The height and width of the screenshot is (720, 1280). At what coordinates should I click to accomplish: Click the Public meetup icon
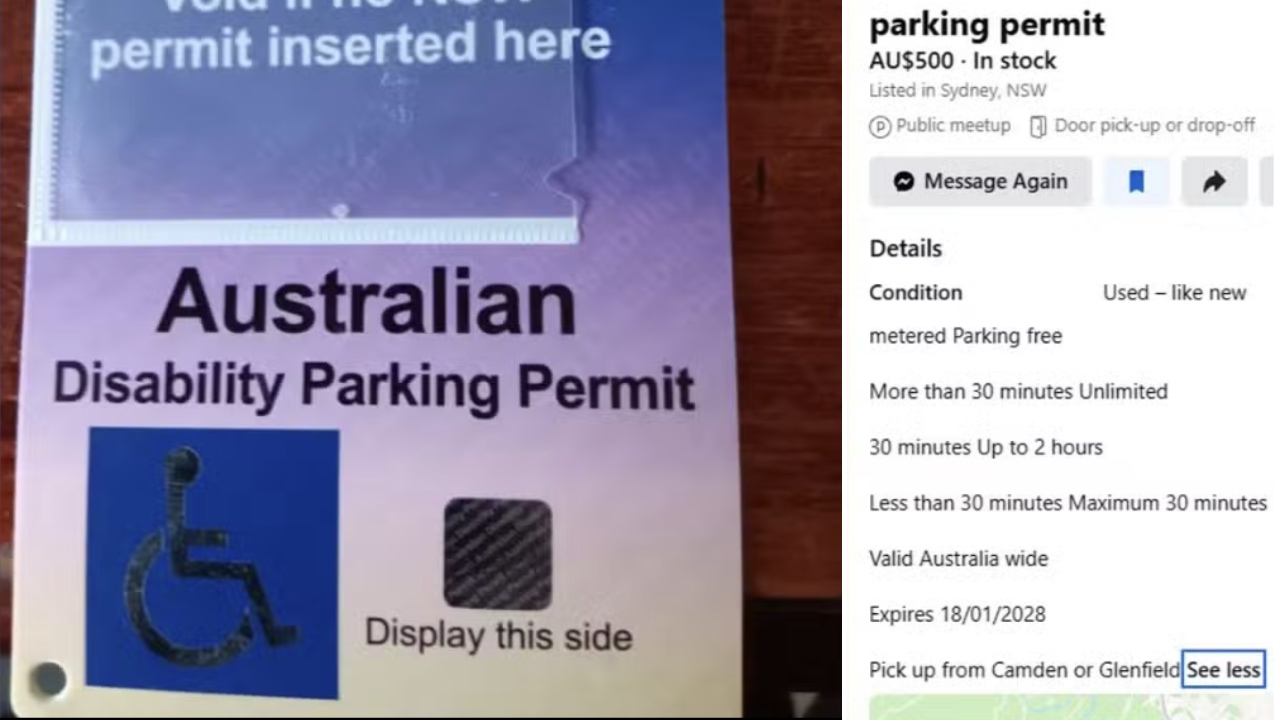coord(880,126)
